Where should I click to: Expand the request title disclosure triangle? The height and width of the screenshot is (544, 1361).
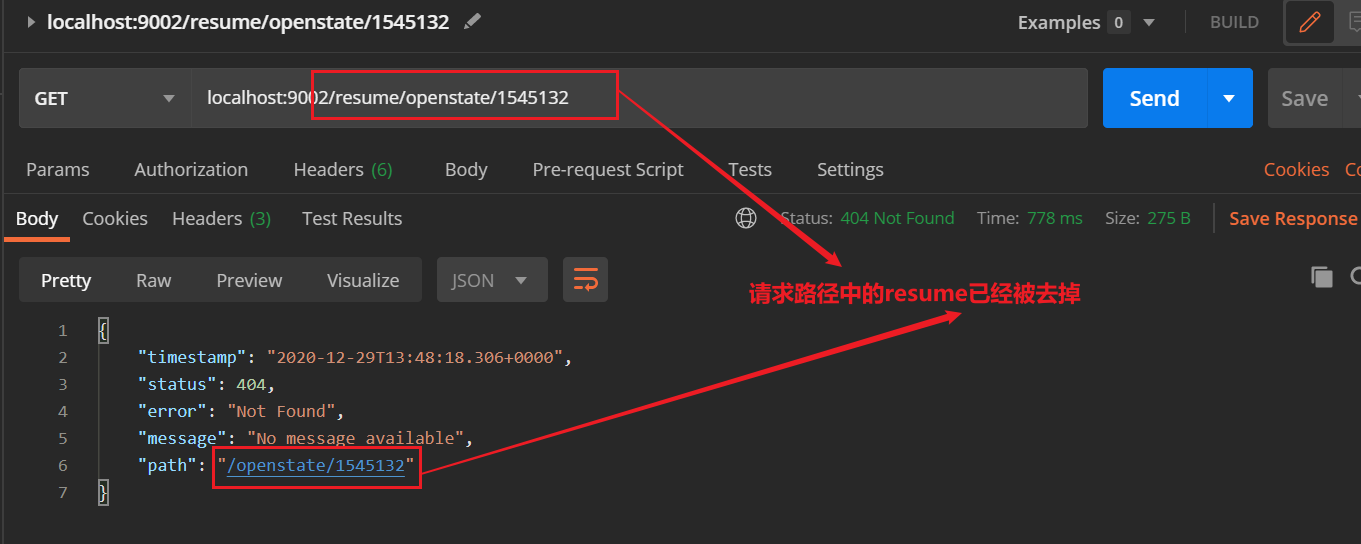tap(31, 22)
